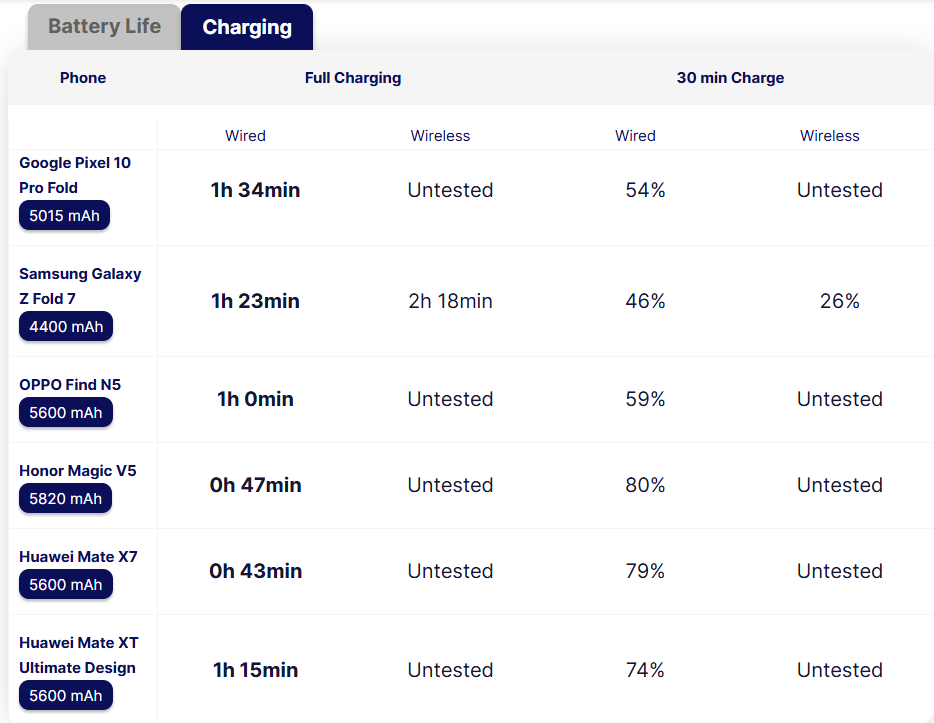
Task: Click the Honor Magic V5 phone name
Action: pyautogui.click(x=77, y=471)
